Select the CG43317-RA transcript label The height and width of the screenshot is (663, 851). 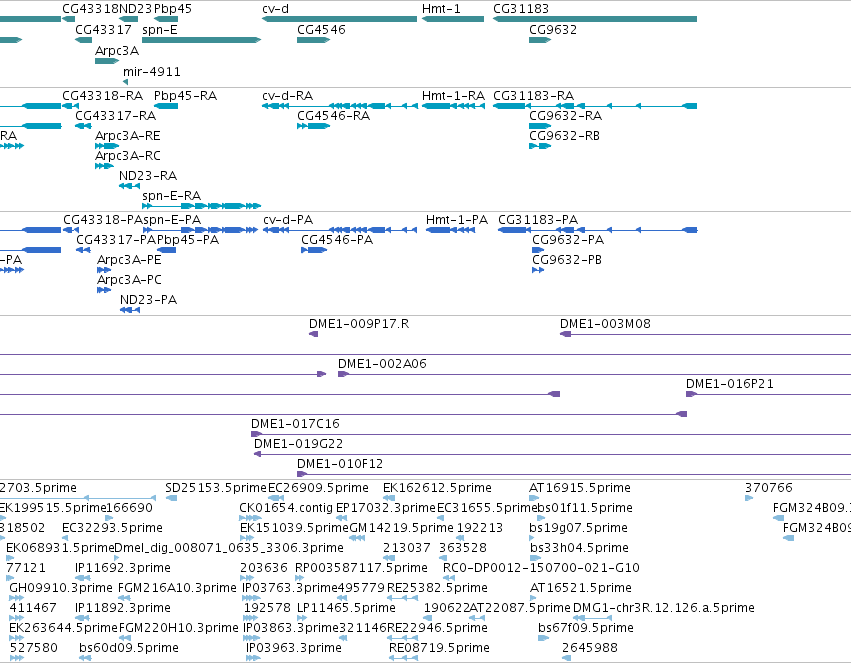115,116
